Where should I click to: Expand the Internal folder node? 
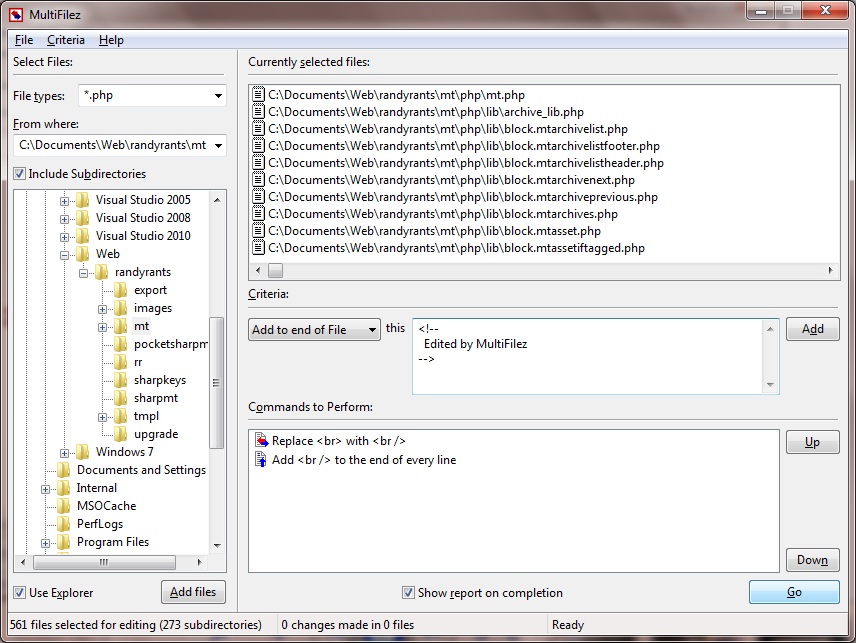[45, 490]
